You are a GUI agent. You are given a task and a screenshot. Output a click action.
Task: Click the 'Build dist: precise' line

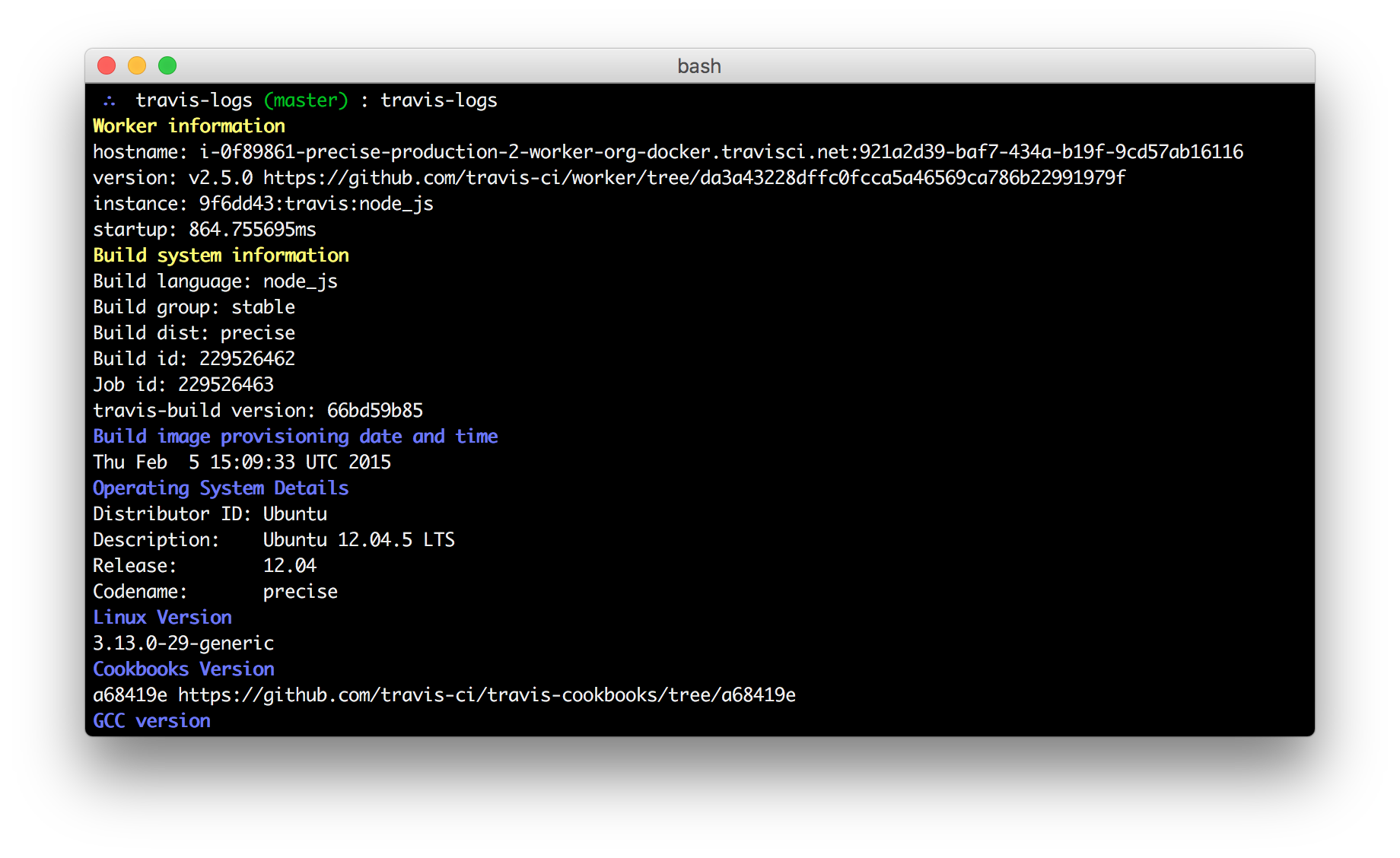point(194,333)
